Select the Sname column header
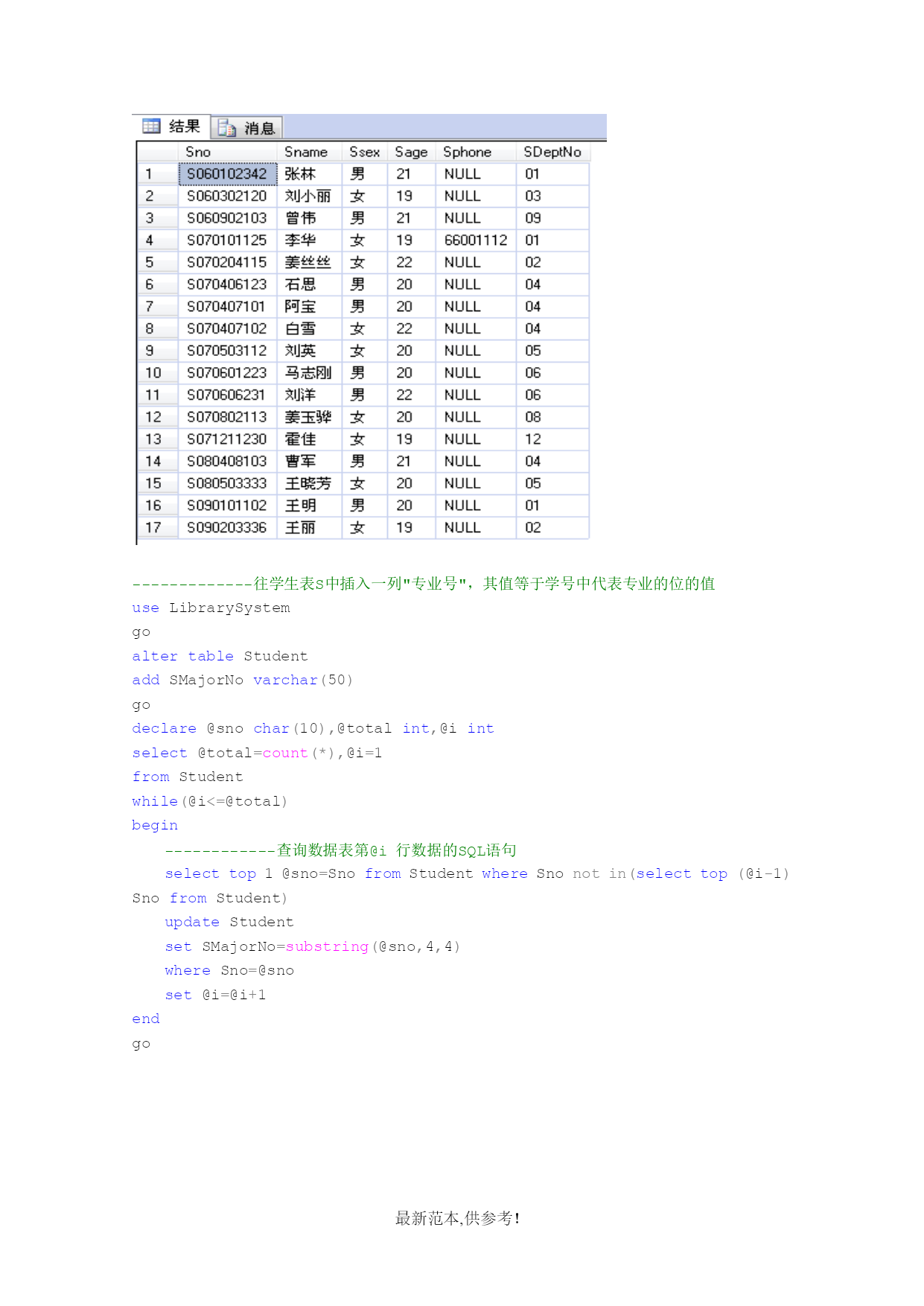This screenshot has height=1306, width=924. pyautogui.click(x=310, y=152)
